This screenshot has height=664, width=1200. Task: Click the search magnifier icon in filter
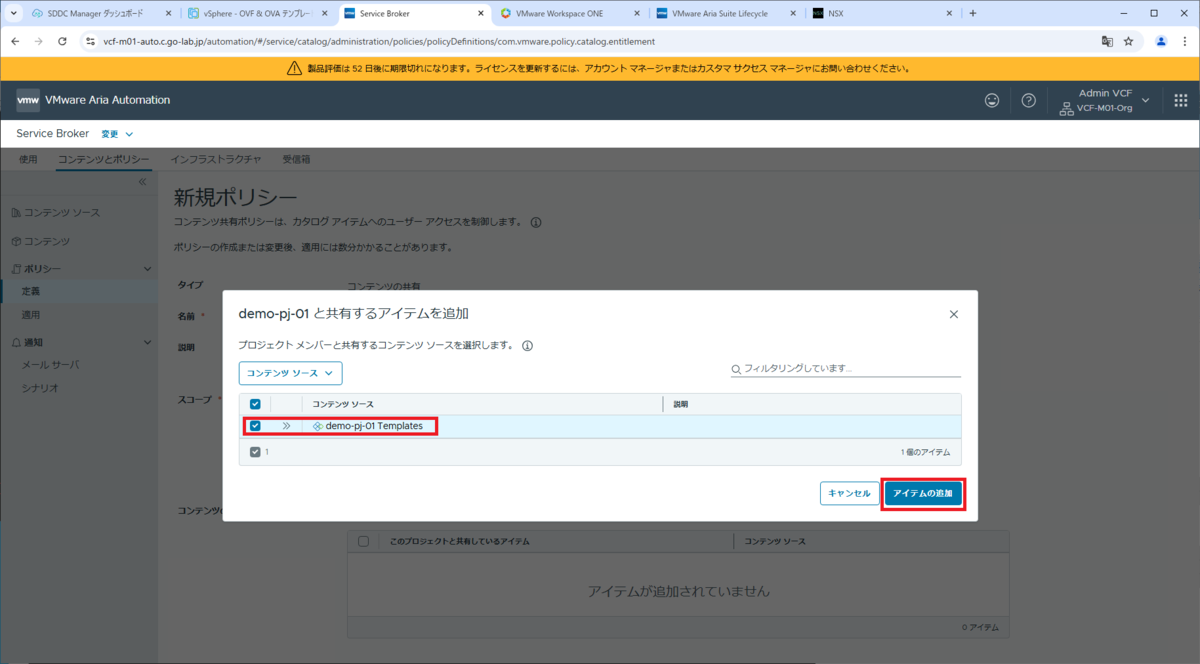[x=737, y=368]
